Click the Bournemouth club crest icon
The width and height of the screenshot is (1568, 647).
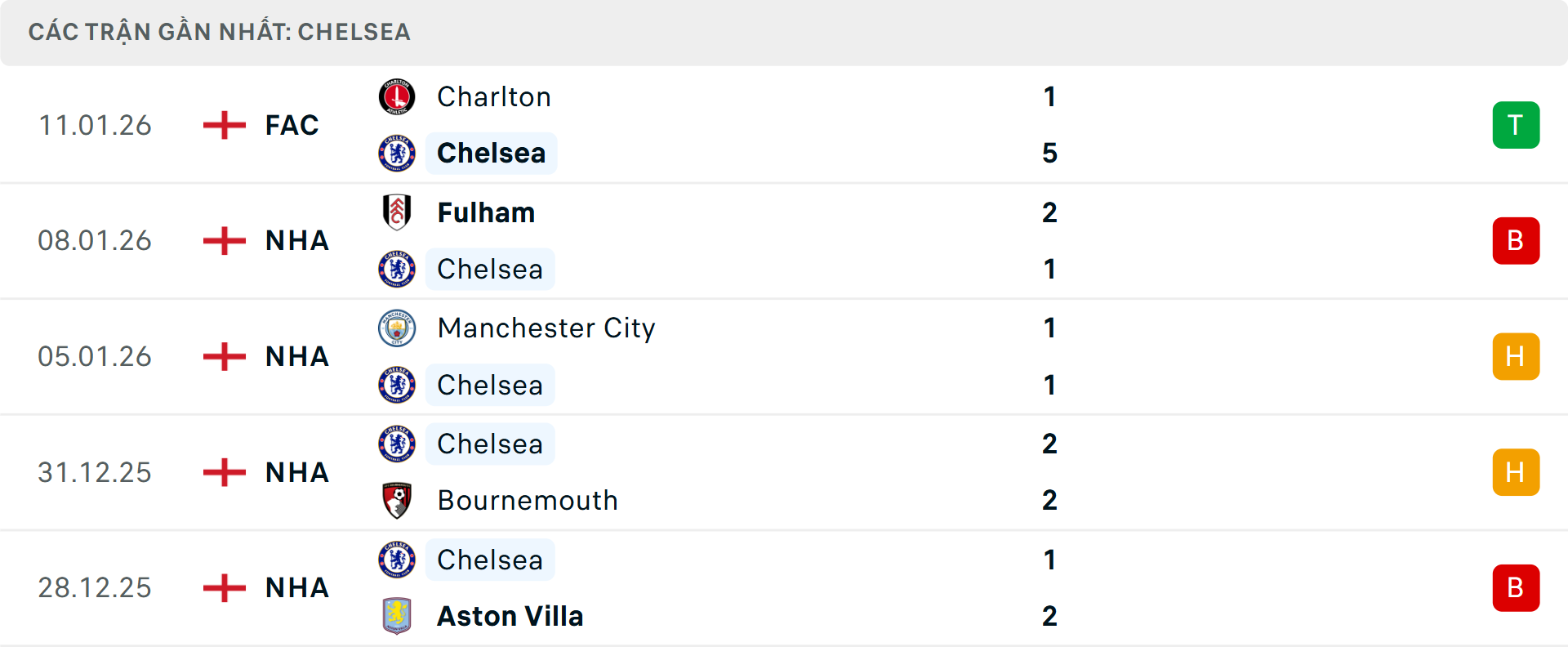[398, 501]
